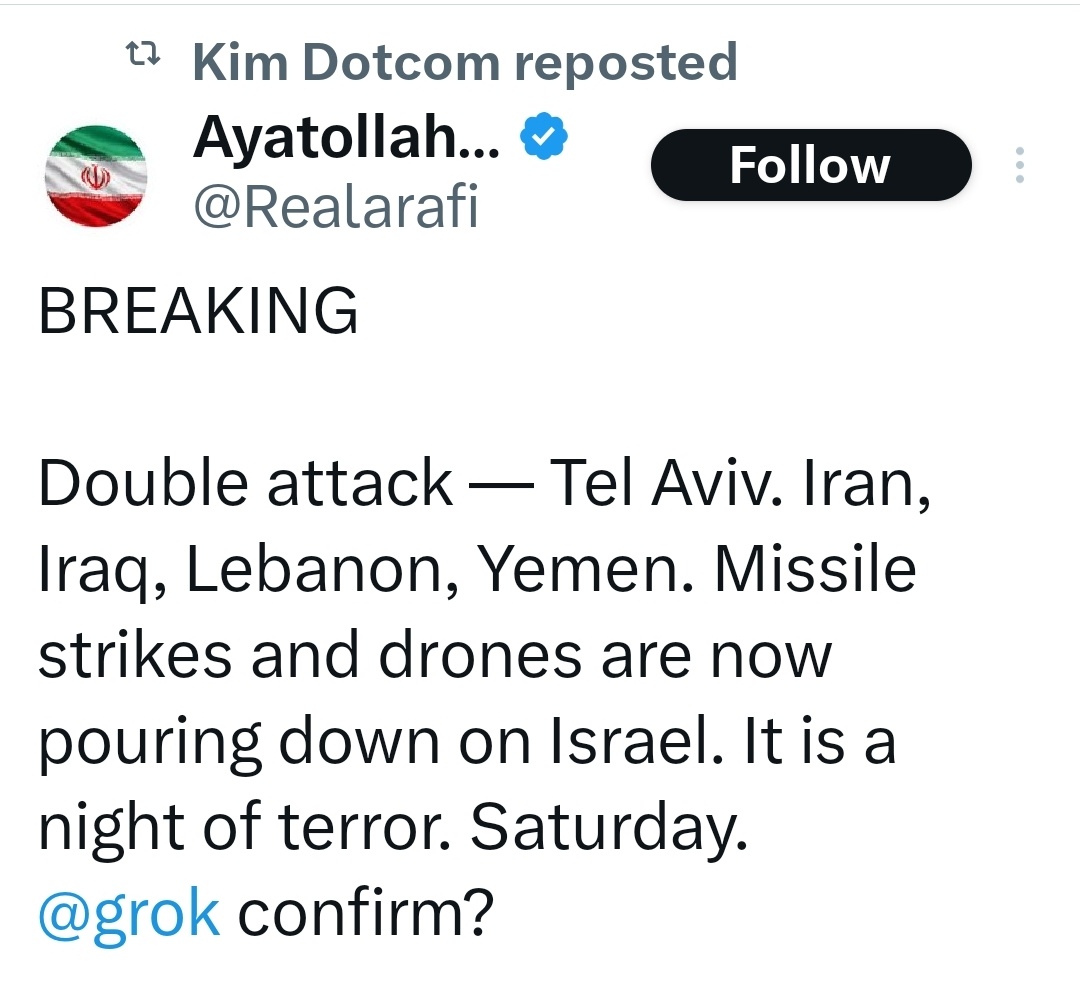Open the Ayatollah display name profile

pos(347,138)
